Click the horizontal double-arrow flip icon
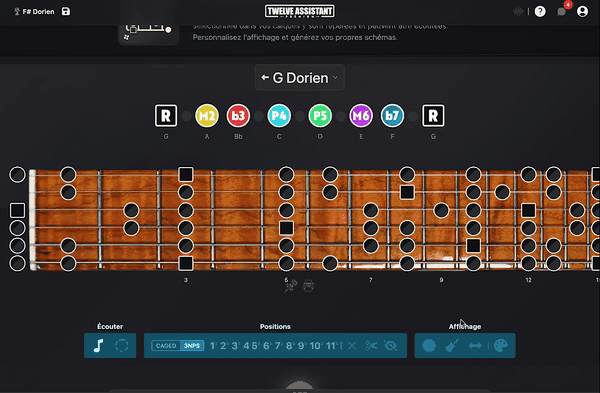This screenshot has width=600, height=393. click(x=475, y=346)
